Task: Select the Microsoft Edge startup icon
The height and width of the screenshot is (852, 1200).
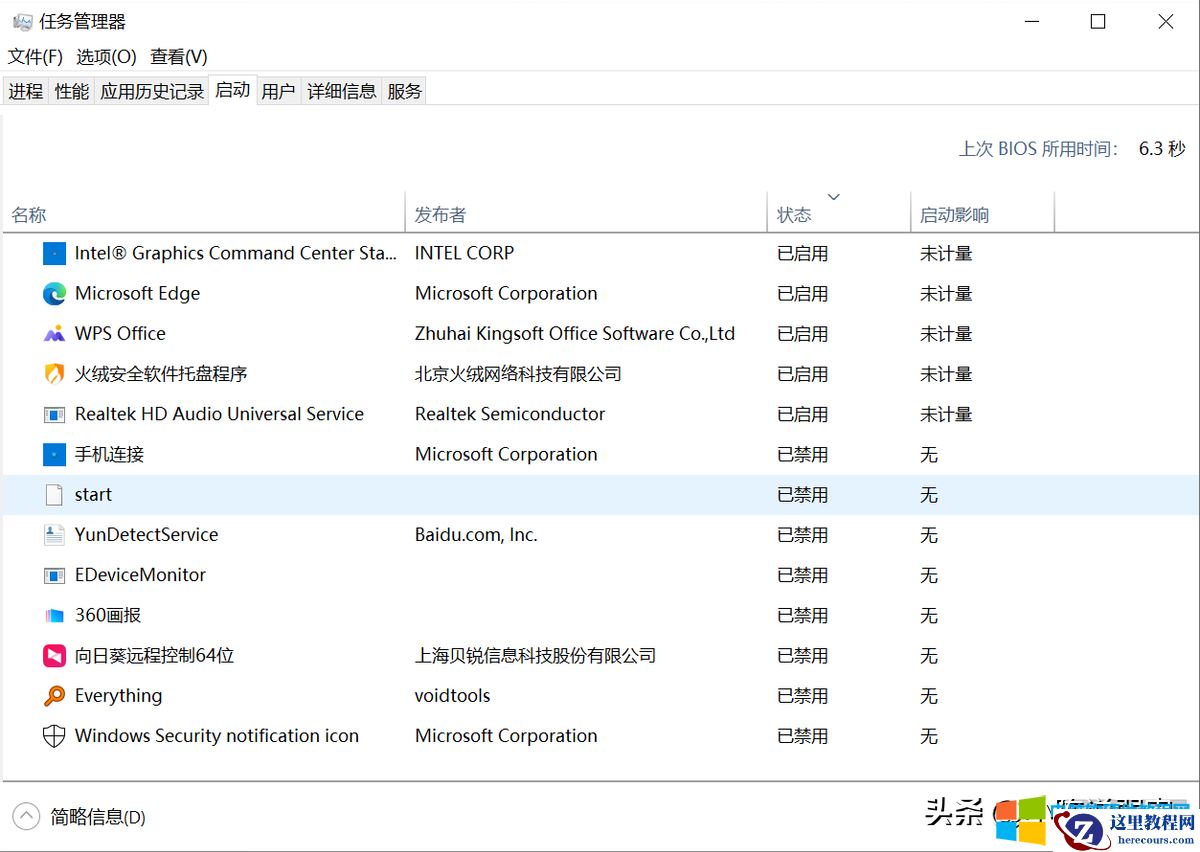Action: tap(54, 293)
